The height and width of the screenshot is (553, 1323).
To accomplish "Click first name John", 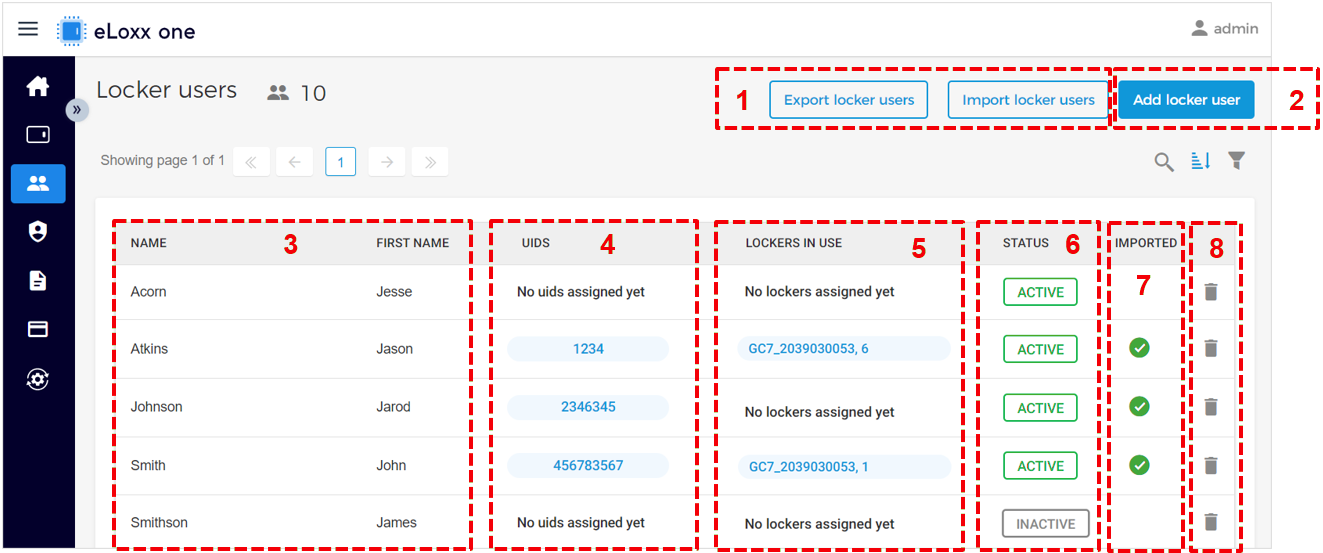I will pyautogui.click(x=392, y=465).
